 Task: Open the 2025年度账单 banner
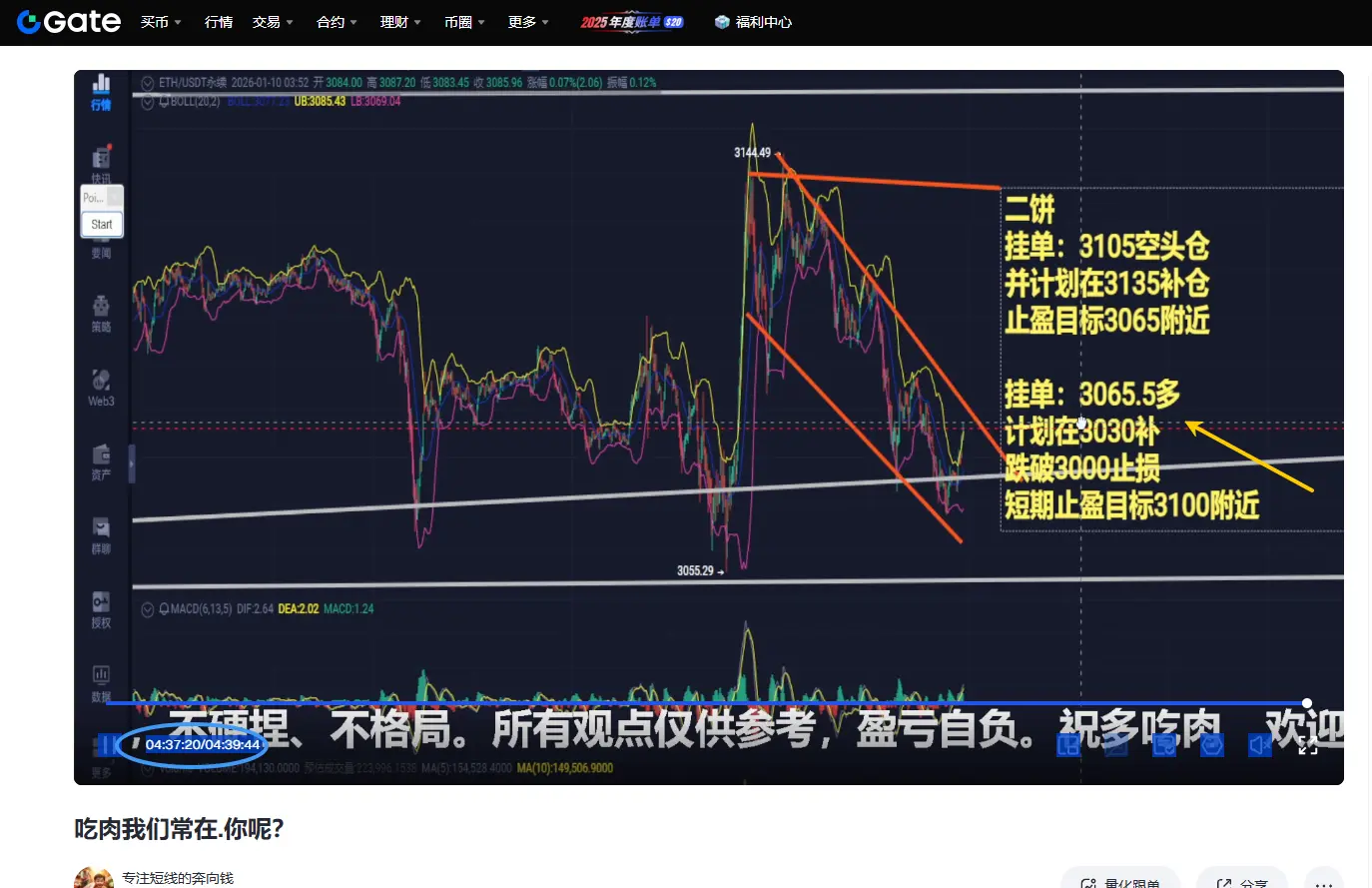(632, 22)
